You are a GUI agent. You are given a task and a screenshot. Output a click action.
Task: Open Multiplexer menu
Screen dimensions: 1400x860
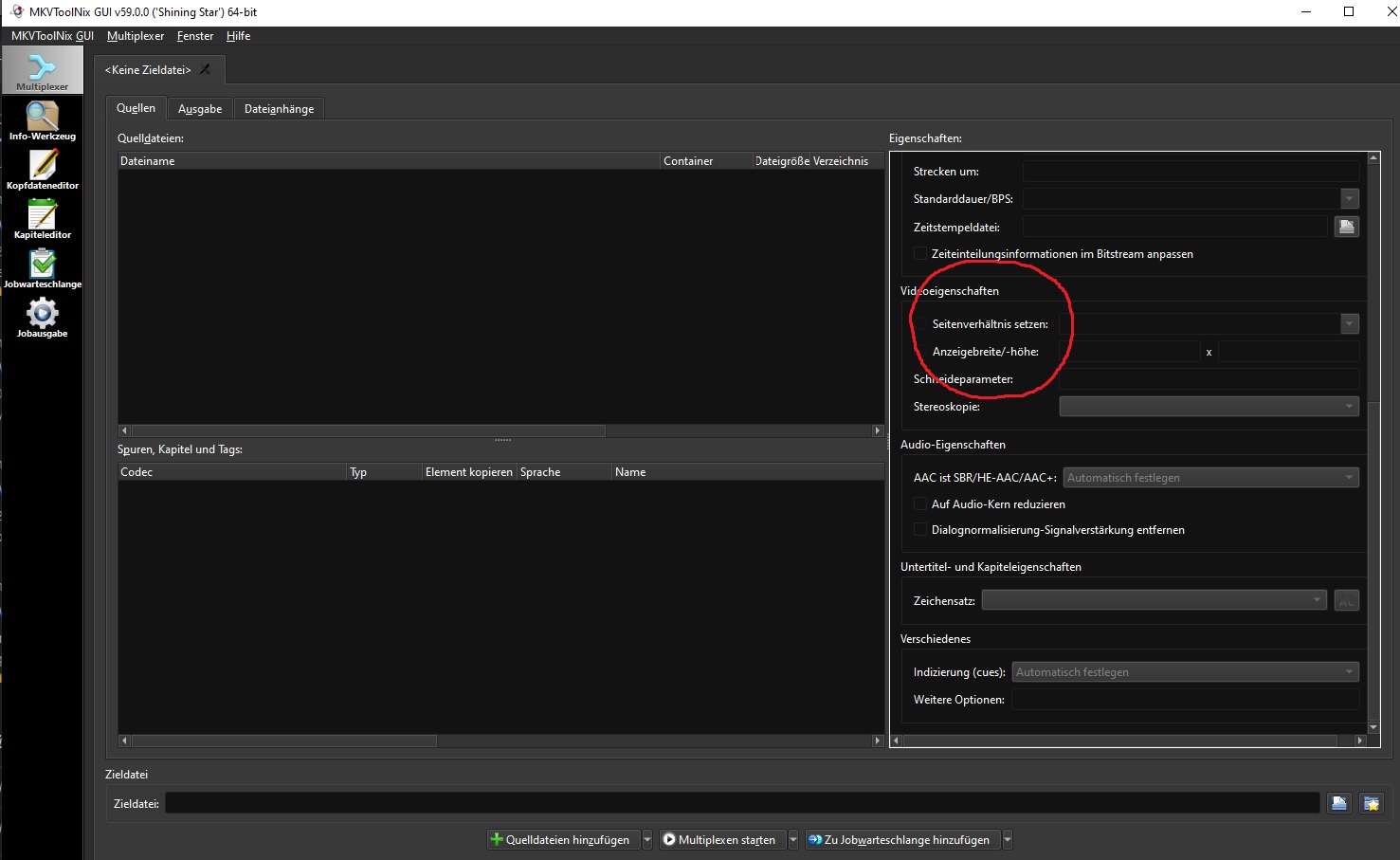pos(136,36)
